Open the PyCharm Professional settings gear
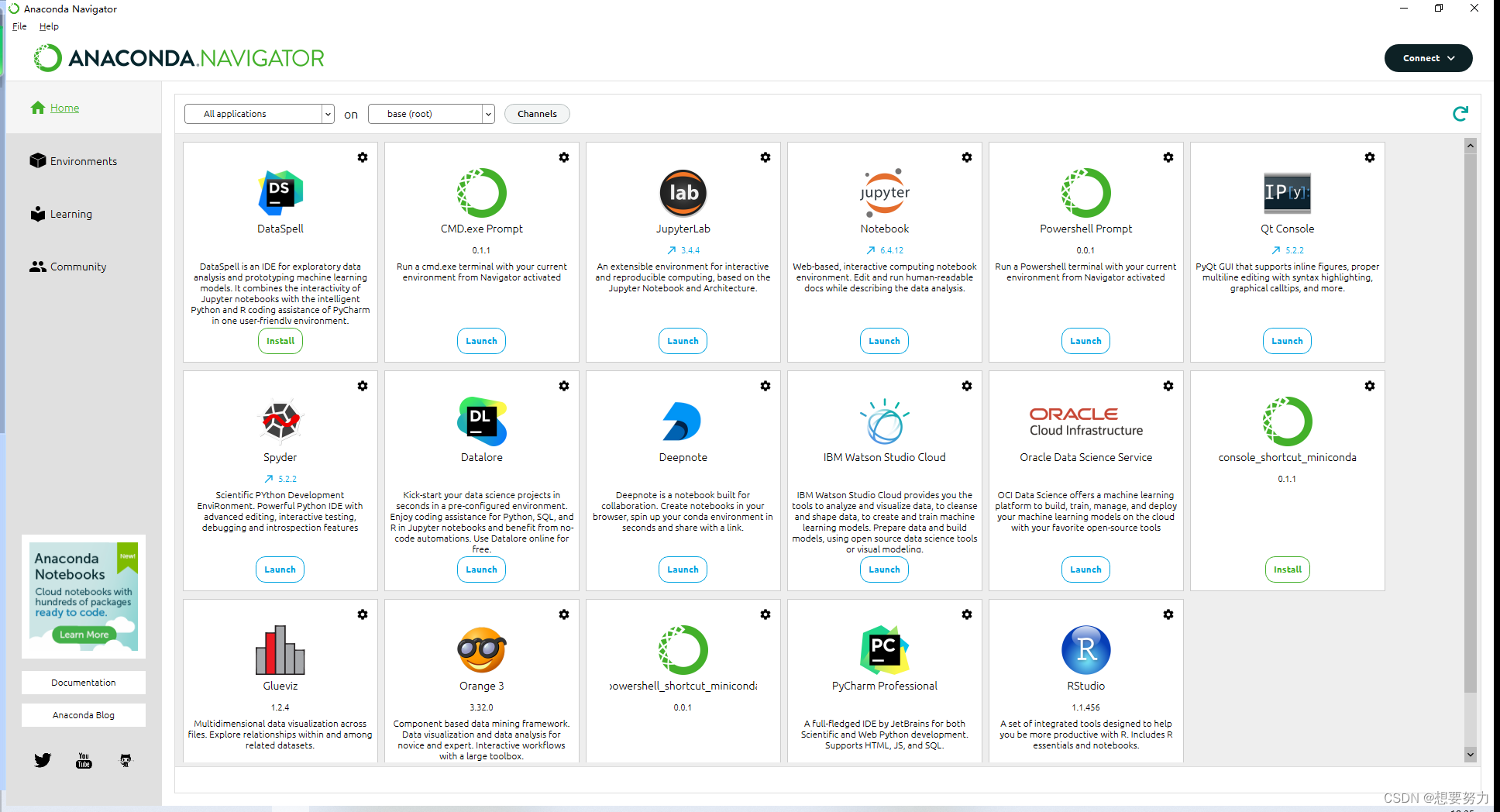The image size is (1500, 812). coord(967,614)
